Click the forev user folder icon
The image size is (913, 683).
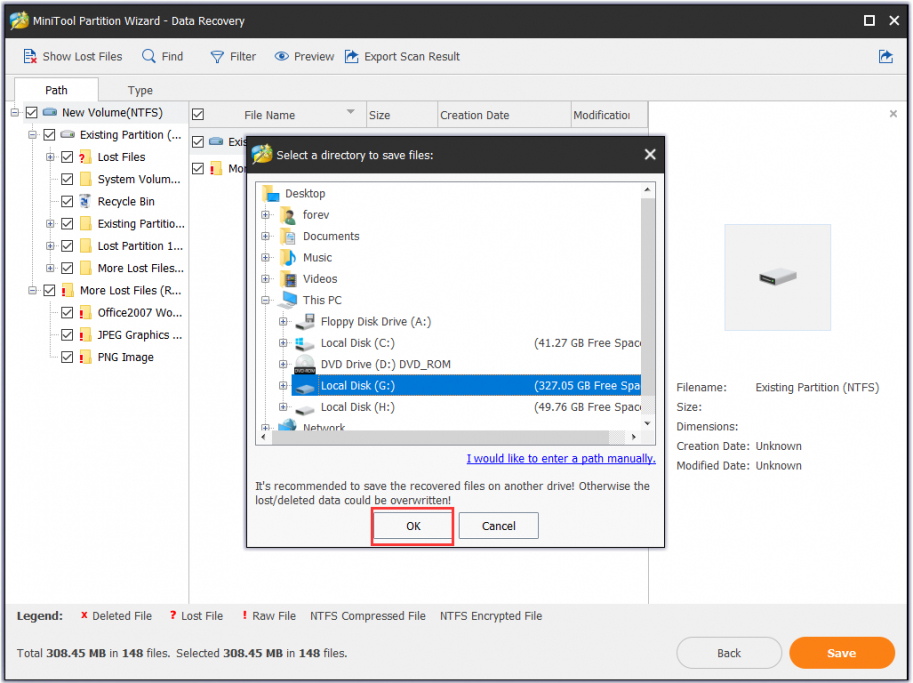pyautogui.click(x=289, y=215)
